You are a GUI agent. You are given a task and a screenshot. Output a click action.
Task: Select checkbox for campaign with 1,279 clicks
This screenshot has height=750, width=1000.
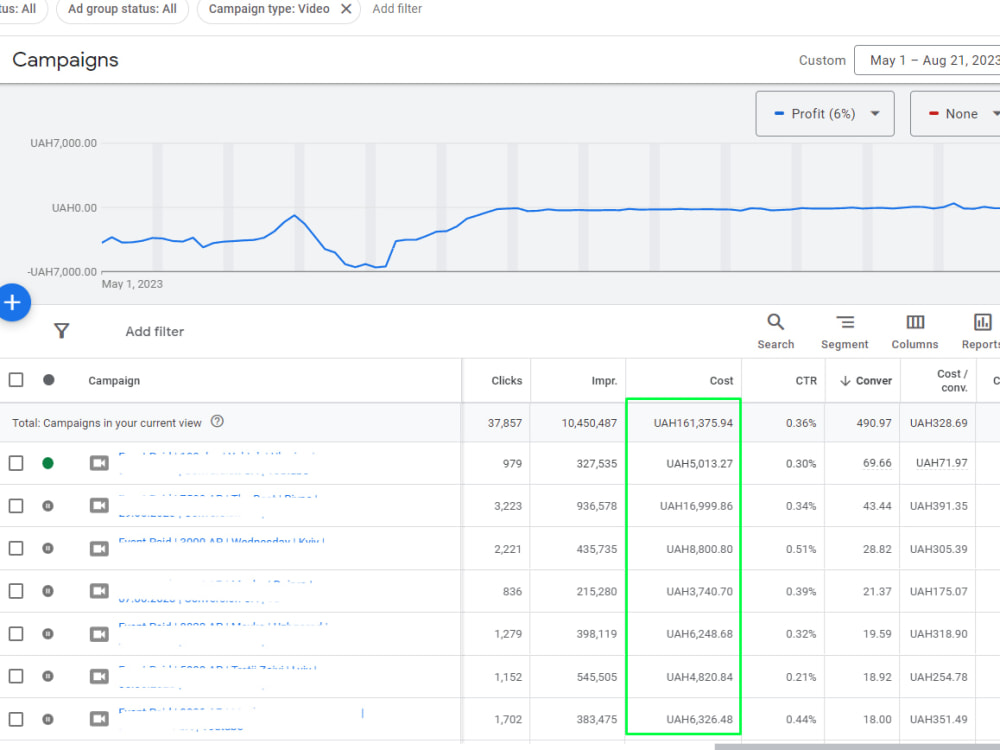tap(16, 634)
